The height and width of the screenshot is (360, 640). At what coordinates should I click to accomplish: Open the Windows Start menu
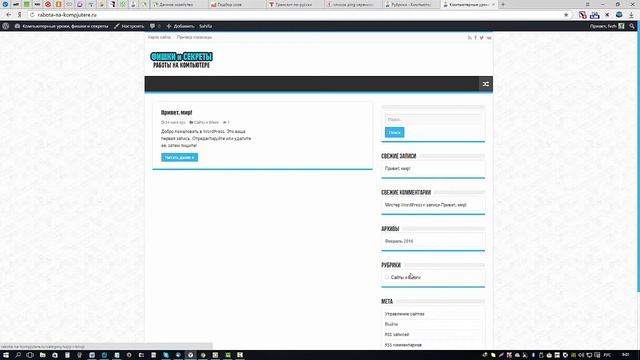(6, 355)
